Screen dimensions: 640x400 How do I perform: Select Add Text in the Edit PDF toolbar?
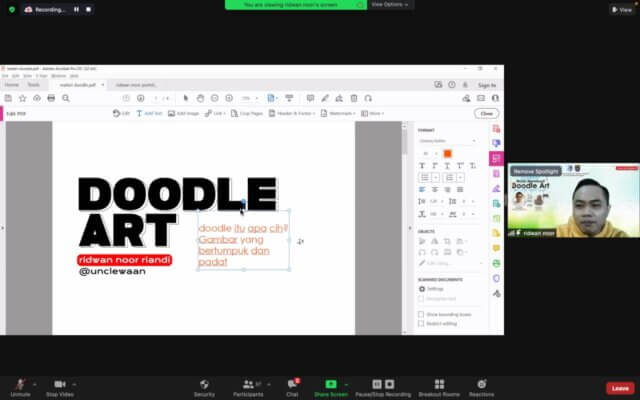tap(149, 113)
